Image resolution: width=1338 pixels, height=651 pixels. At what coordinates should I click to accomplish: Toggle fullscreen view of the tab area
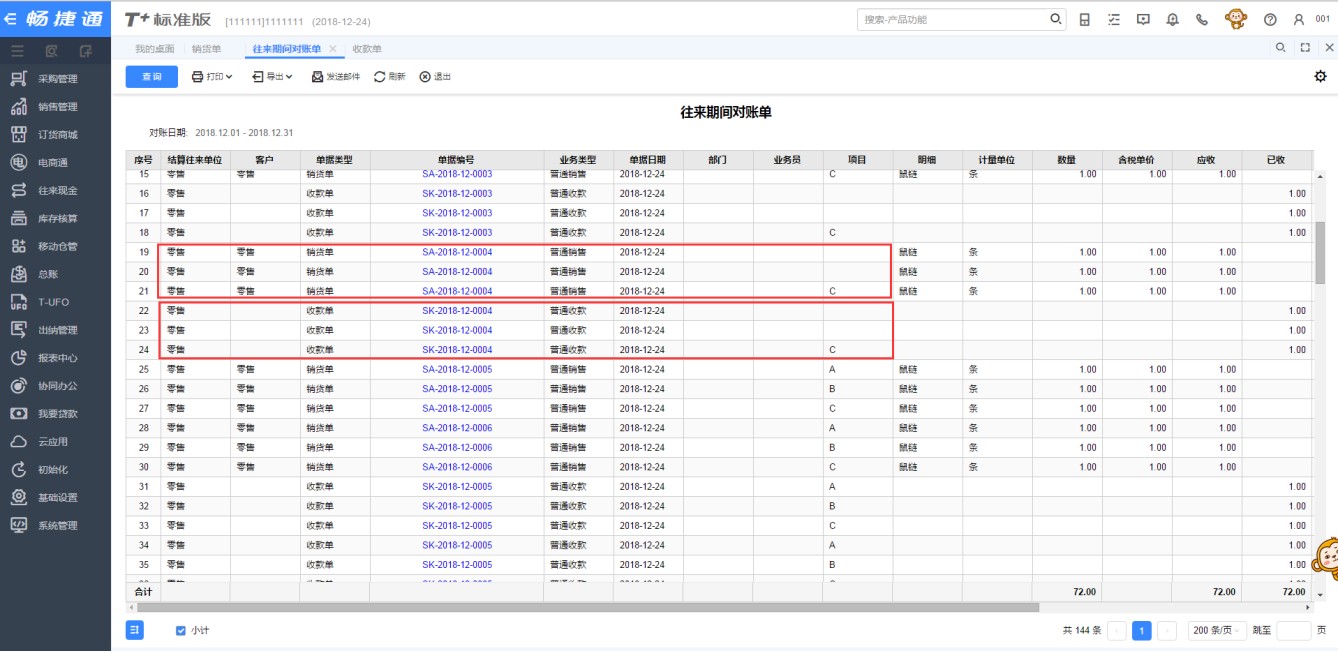pos(1305,48)
